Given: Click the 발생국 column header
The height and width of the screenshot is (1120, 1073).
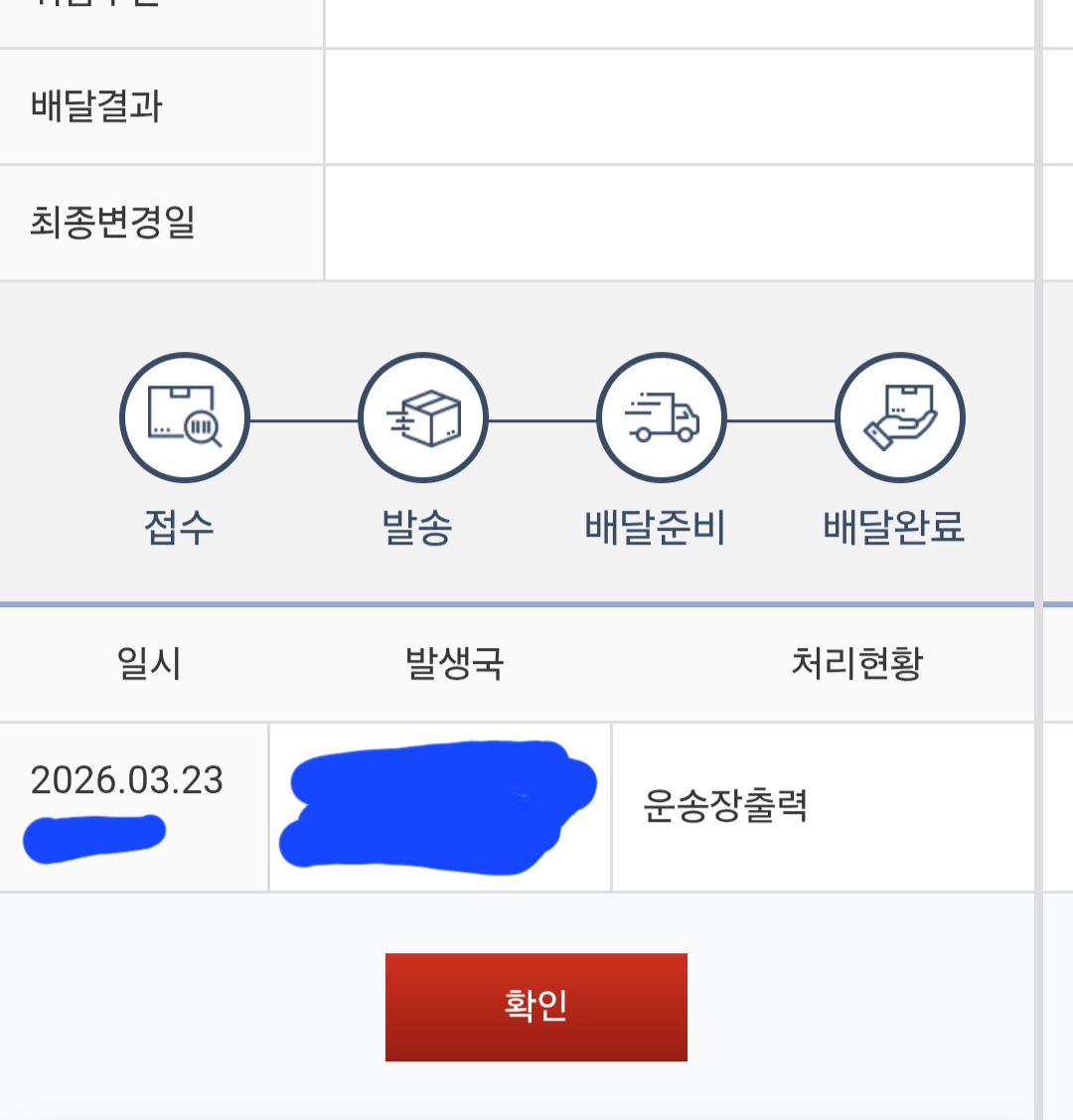Looking at the screenshot, I should 455,663.
